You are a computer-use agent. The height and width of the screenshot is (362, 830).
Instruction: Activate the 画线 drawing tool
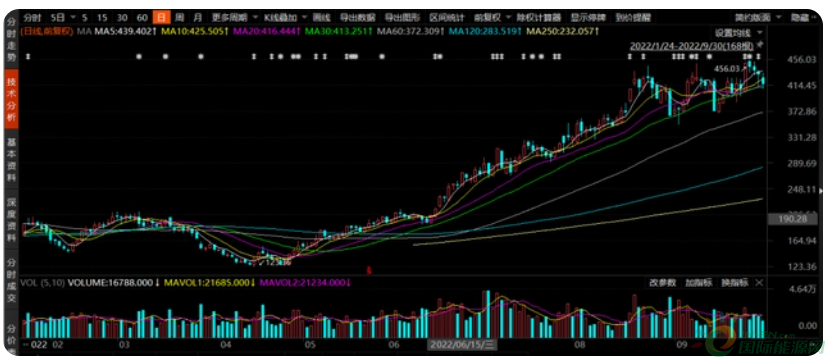click(x=322, y=17)
